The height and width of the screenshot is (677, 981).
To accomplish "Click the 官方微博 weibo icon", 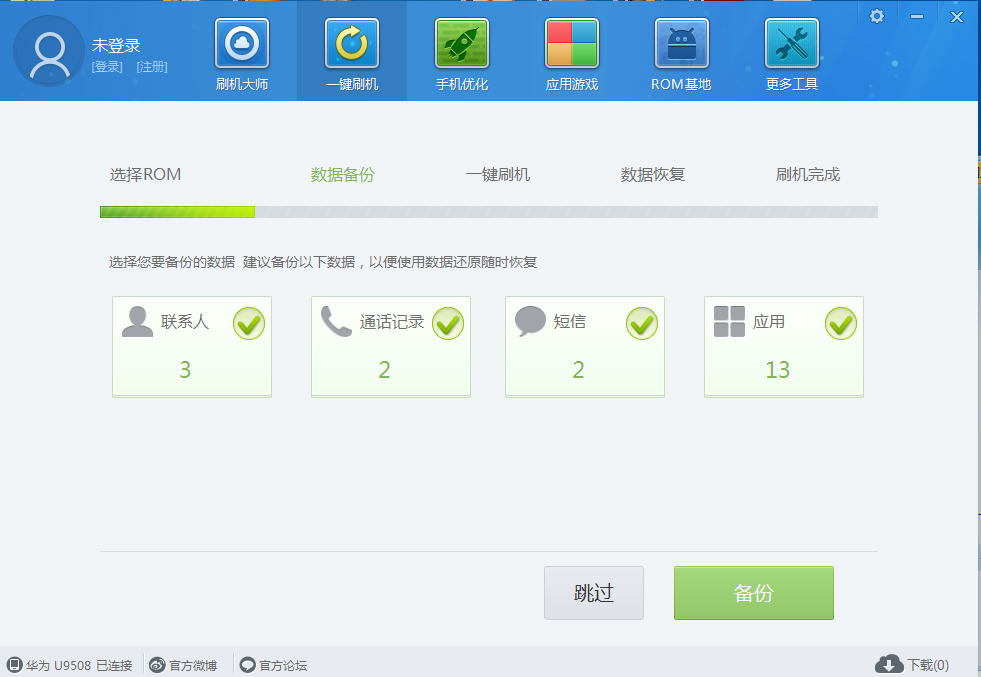I will (x=158, y=665).
